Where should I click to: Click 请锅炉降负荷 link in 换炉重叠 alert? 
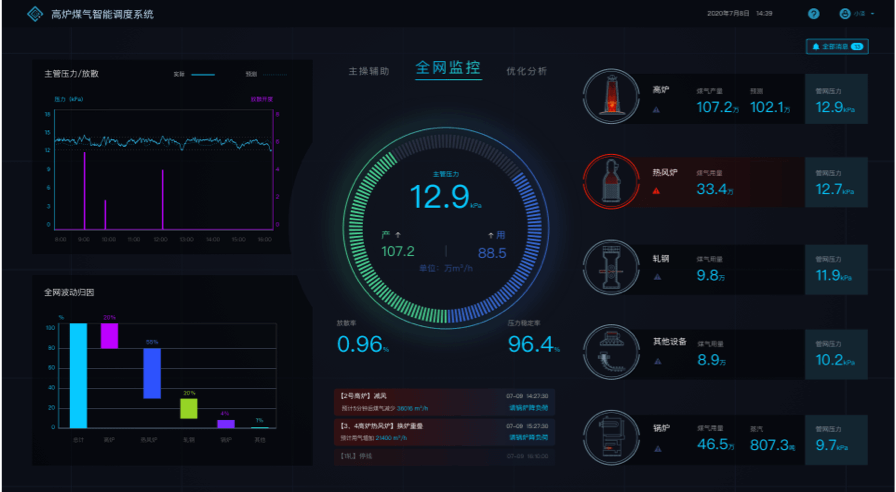tap(526, 437)
